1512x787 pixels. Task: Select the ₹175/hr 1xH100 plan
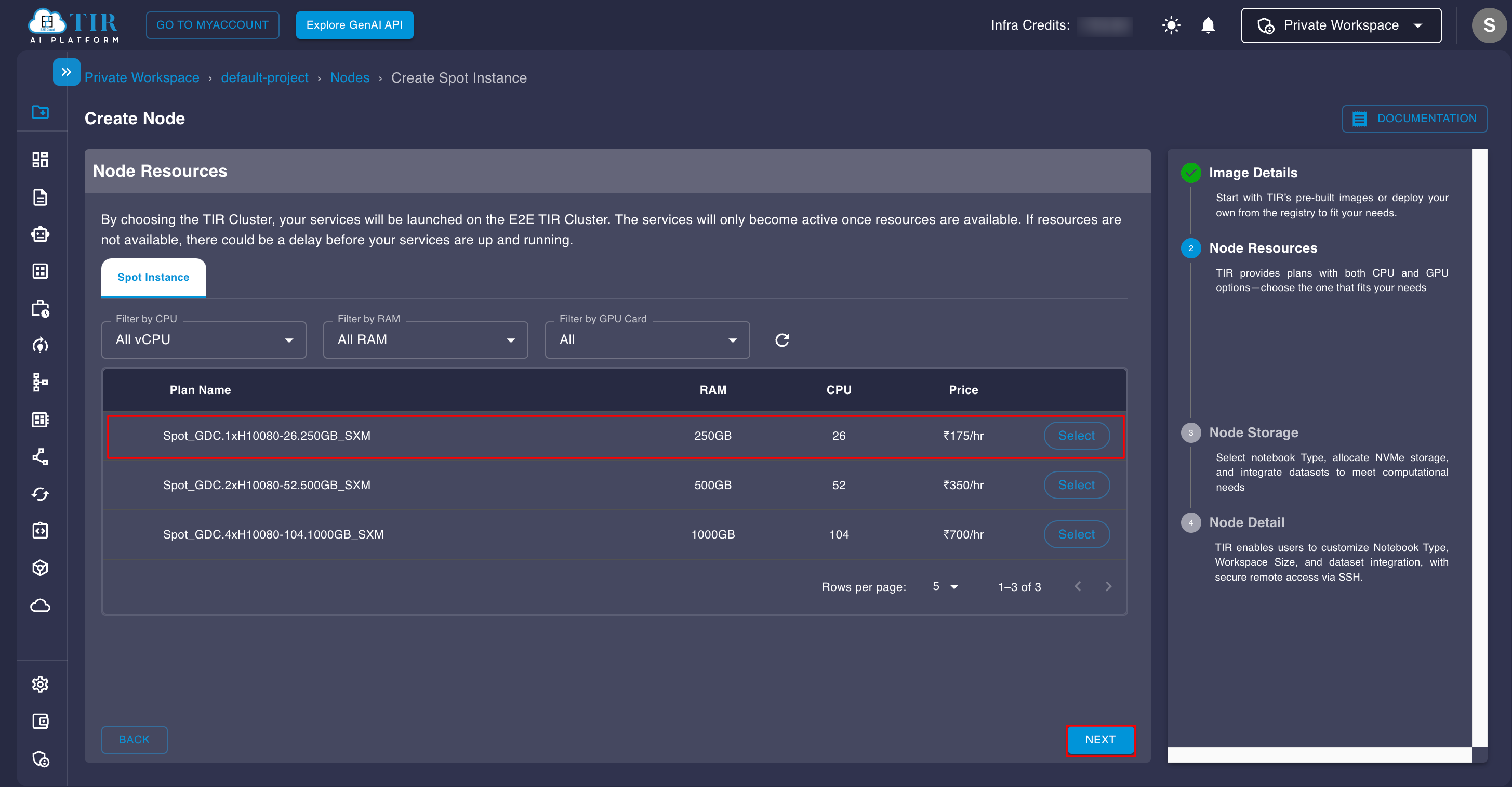(1077, 436)
